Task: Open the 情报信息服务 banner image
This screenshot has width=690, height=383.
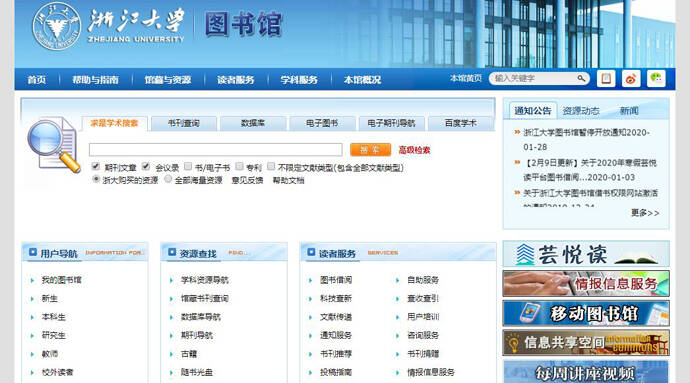Action: [586, 284]
